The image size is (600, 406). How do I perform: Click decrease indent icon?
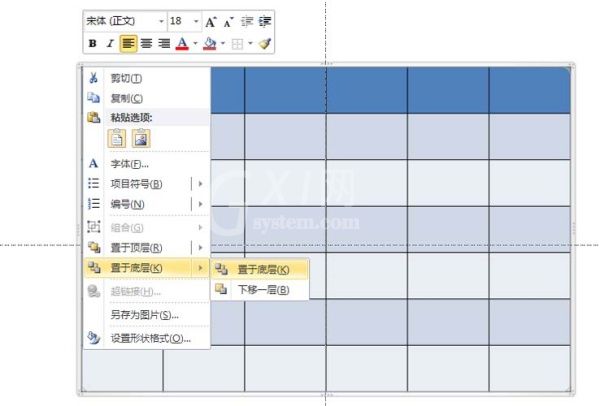click(x=247, y=21)
